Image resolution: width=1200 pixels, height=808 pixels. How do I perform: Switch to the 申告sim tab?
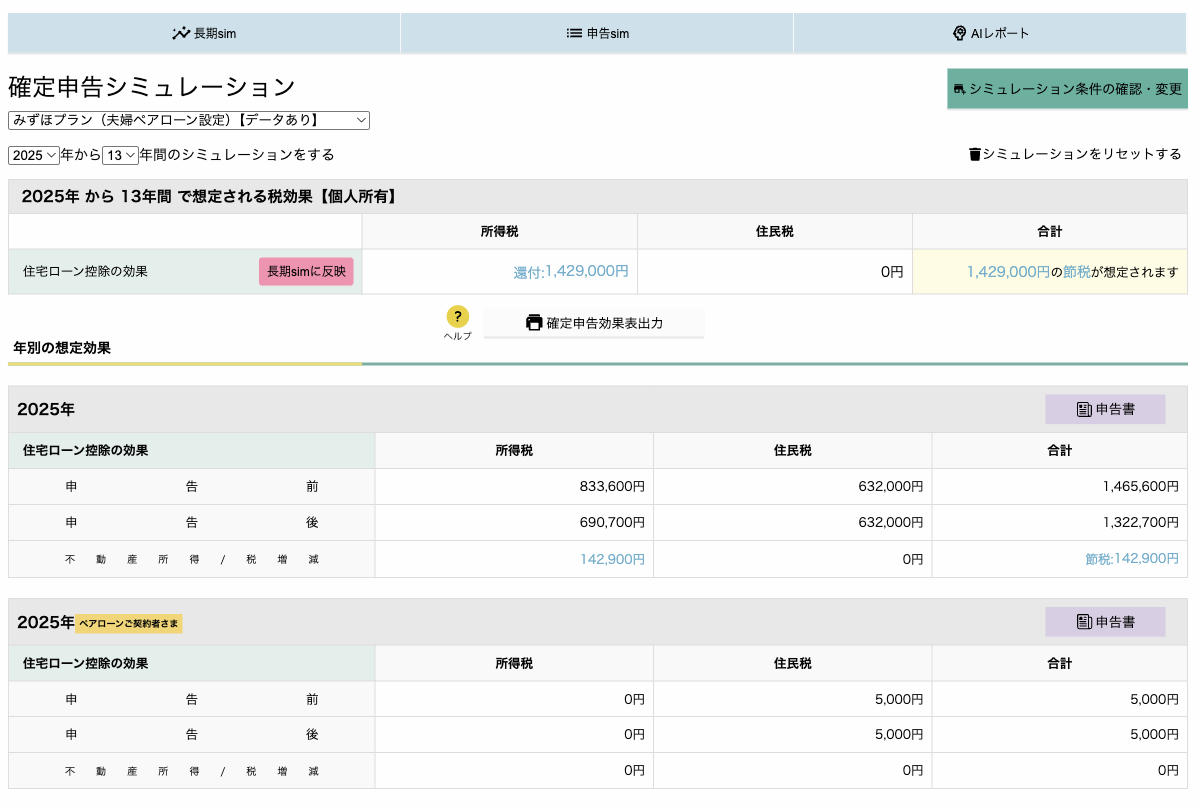pyautogui.click(x=597, y=33)
